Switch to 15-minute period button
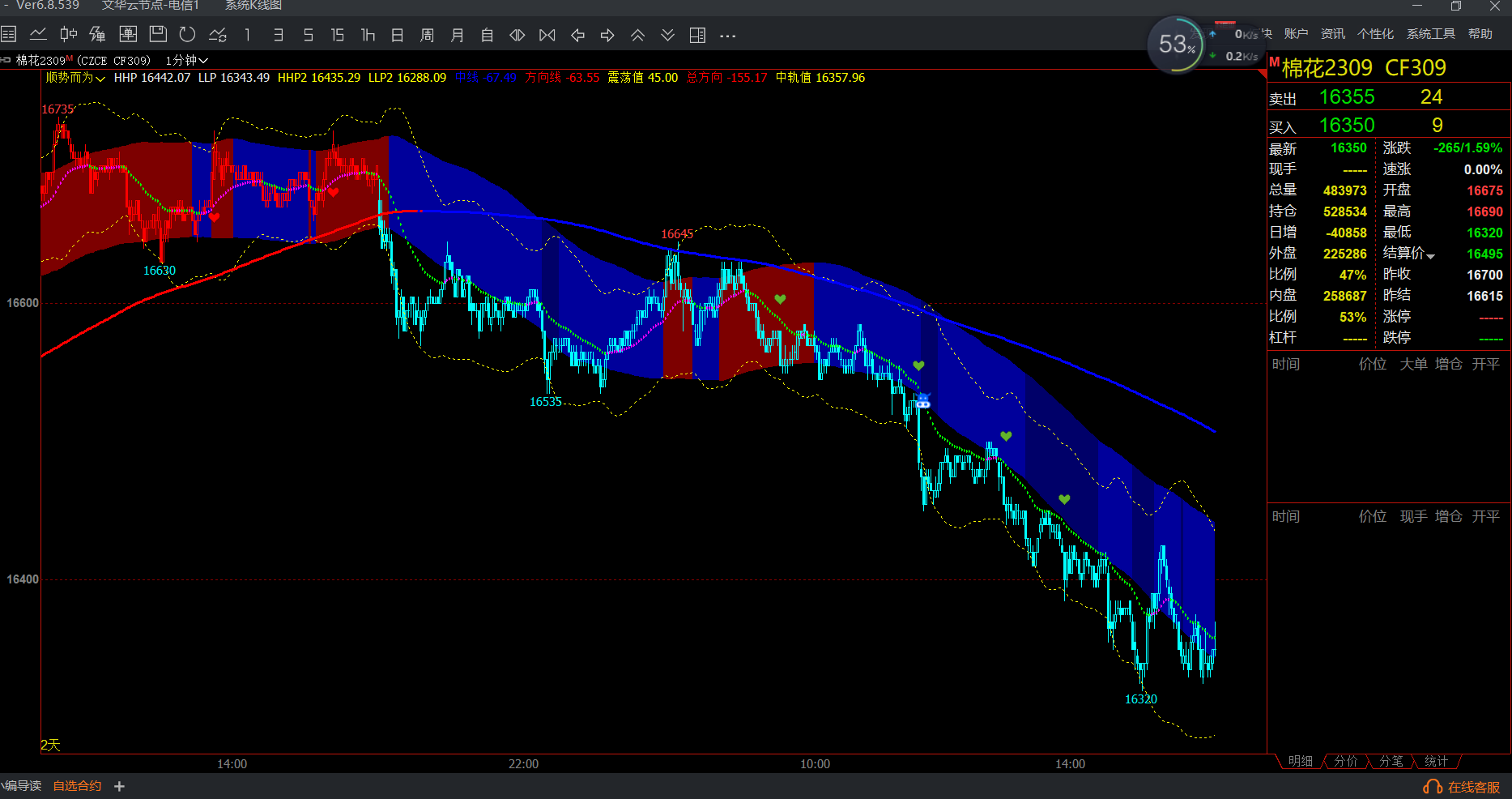 pos(338,35)
